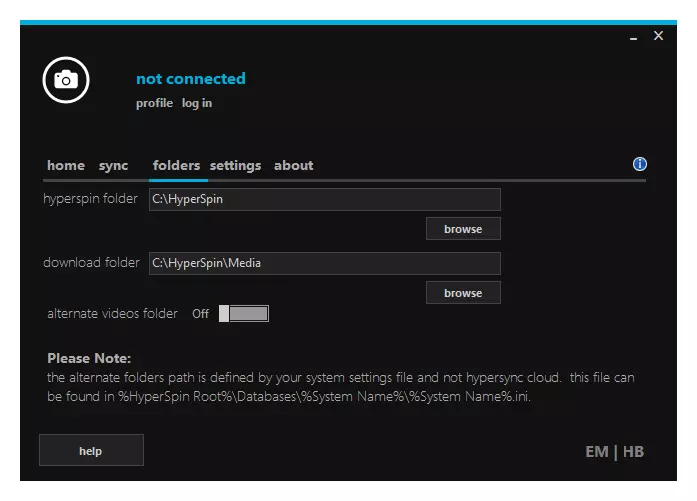This screenshot has width=697, height=501.
Task: Toggle the alternate videos folder switch
Action: click(x=244, y=314)
